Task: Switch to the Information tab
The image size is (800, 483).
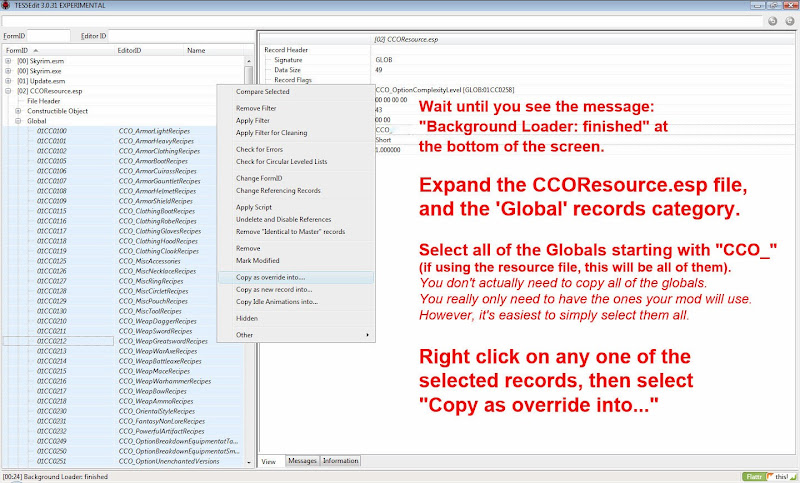Action: [x=340, y=461]
